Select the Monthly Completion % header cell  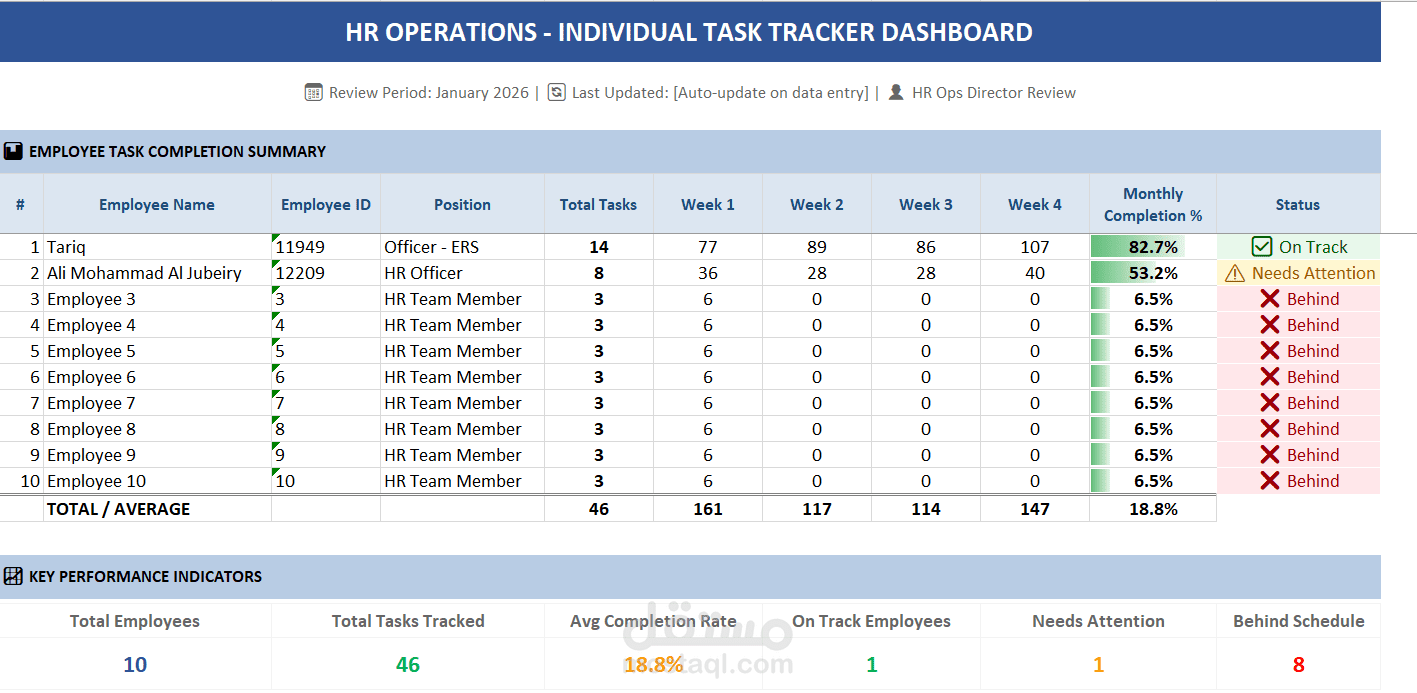point(1153,204)
